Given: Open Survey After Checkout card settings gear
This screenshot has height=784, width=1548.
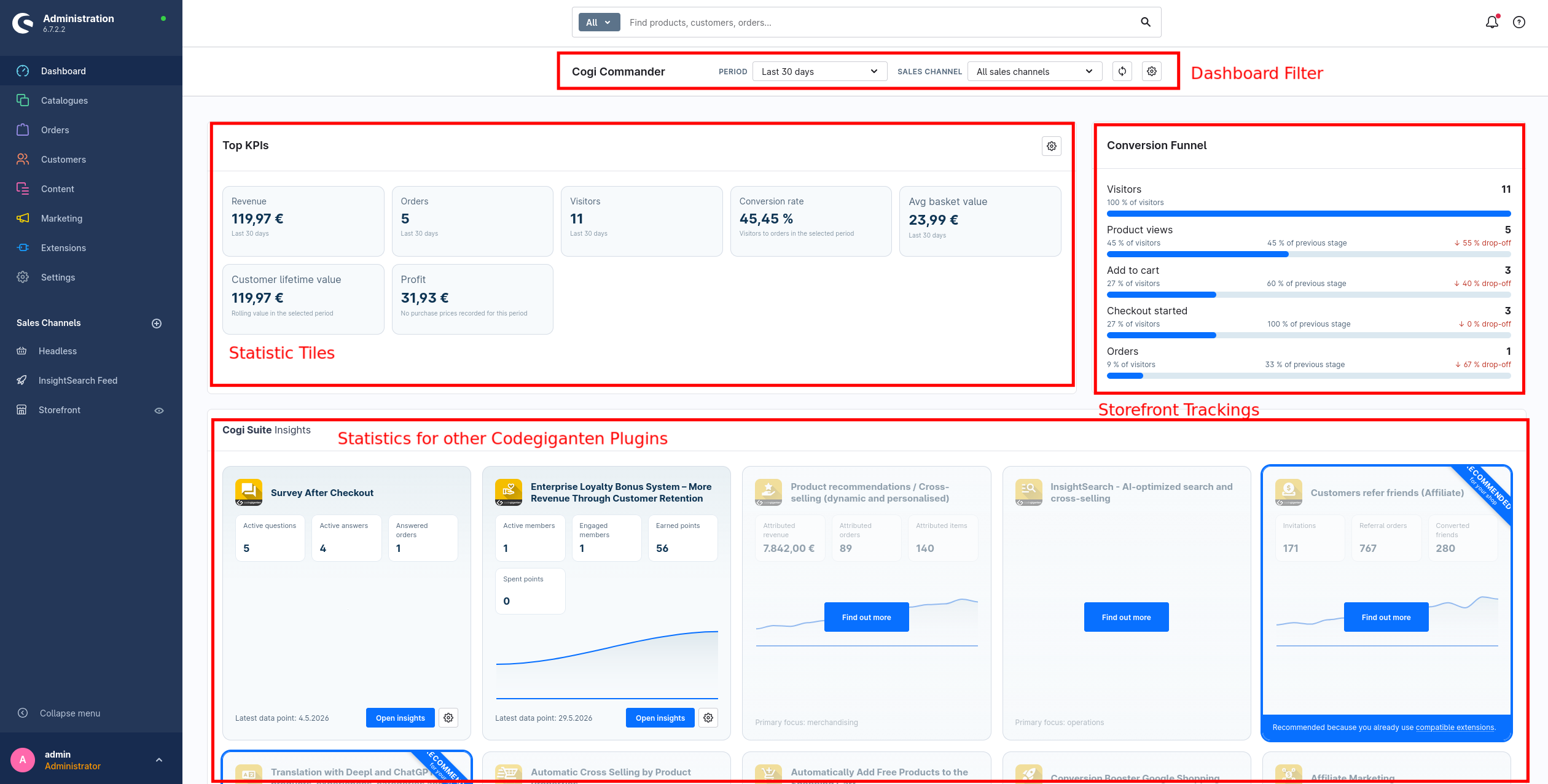Looking at the screenshot, I should (x=448, y=718).
